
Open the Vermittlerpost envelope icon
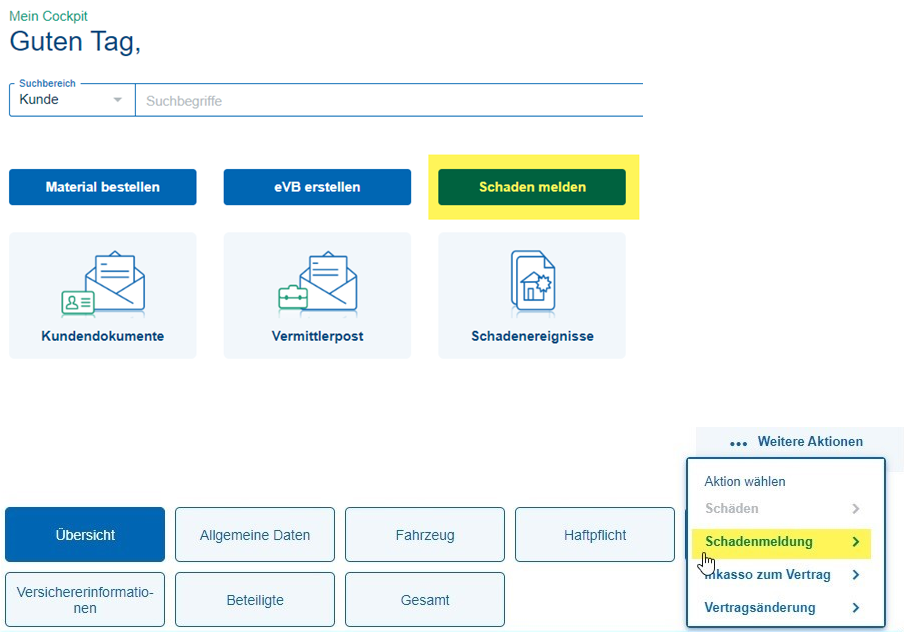click(317, 284)
